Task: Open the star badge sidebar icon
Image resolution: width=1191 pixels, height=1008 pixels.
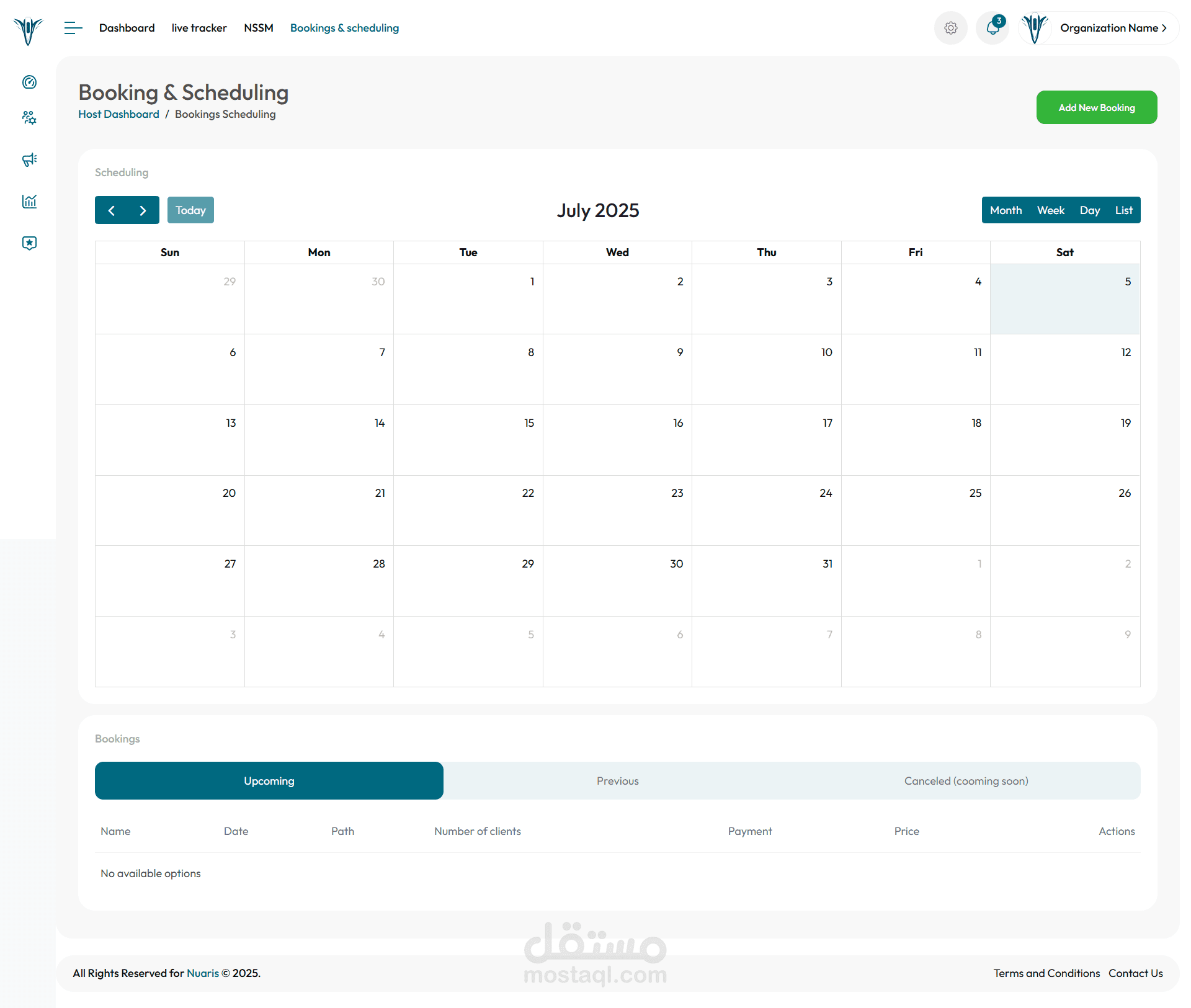Action: 29,243
